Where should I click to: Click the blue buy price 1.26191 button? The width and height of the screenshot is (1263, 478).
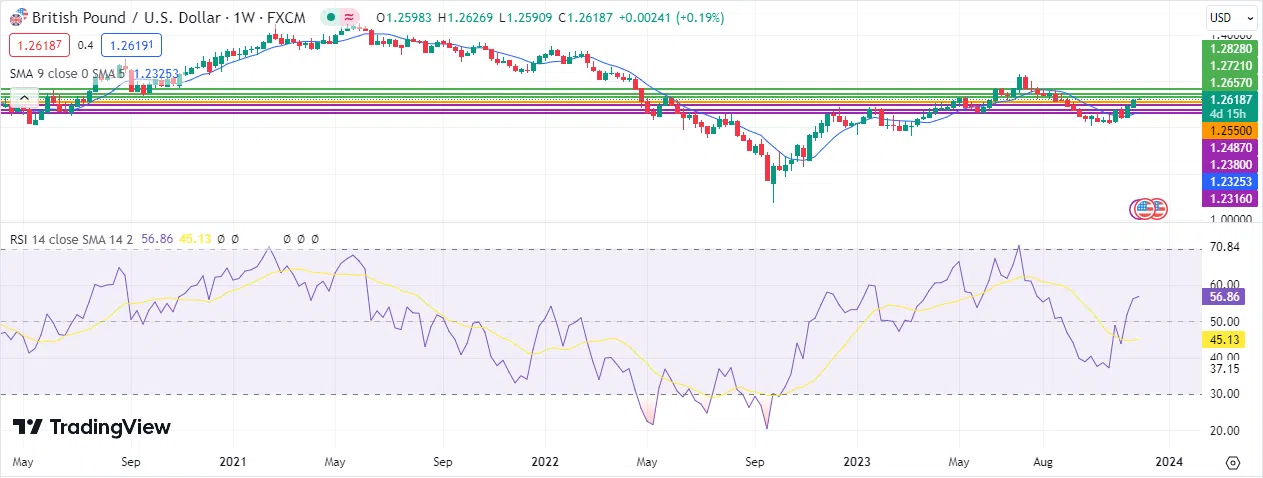pos(132,44)
